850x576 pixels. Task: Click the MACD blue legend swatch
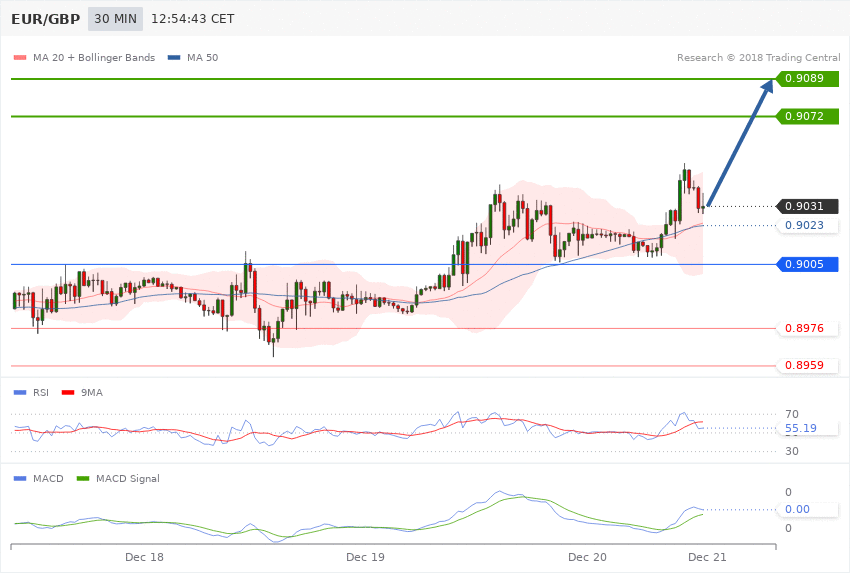(20, 478)
